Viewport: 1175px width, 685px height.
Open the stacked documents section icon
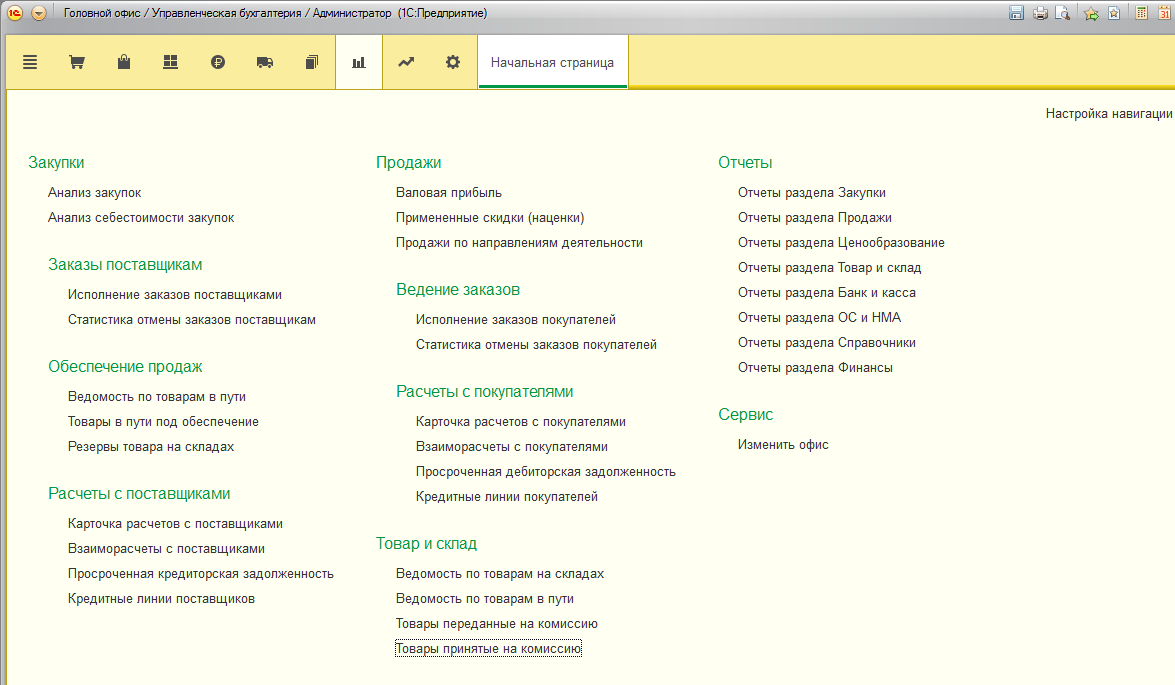pyautogui.click(x=312, y=62)
